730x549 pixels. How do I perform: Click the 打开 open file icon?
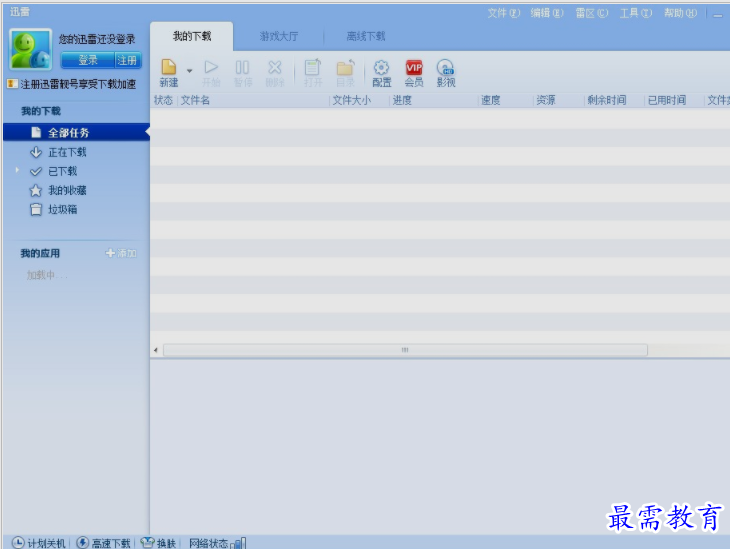(x=313, y=73)
